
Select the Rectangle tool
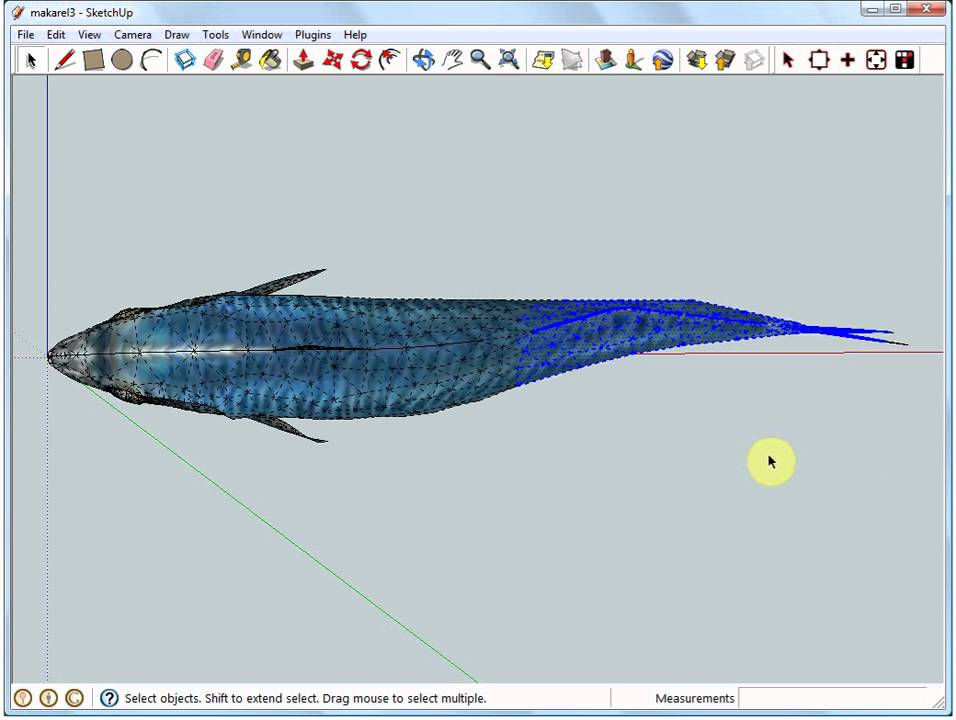[93, 60]
